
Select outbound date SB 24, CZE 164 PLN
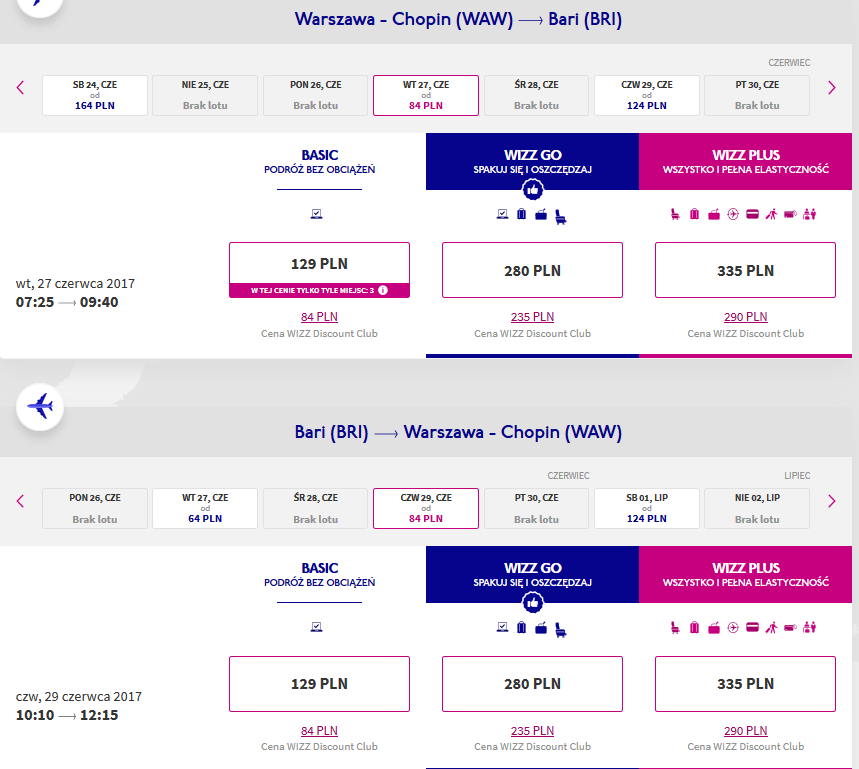click(95, 95)
